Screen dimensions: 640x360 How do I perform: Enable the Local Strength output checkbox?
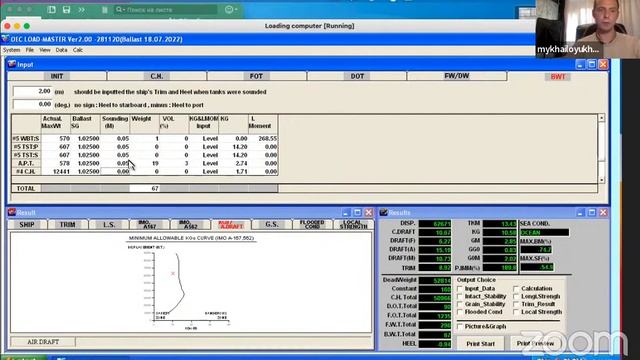click(x=516, y=312)
